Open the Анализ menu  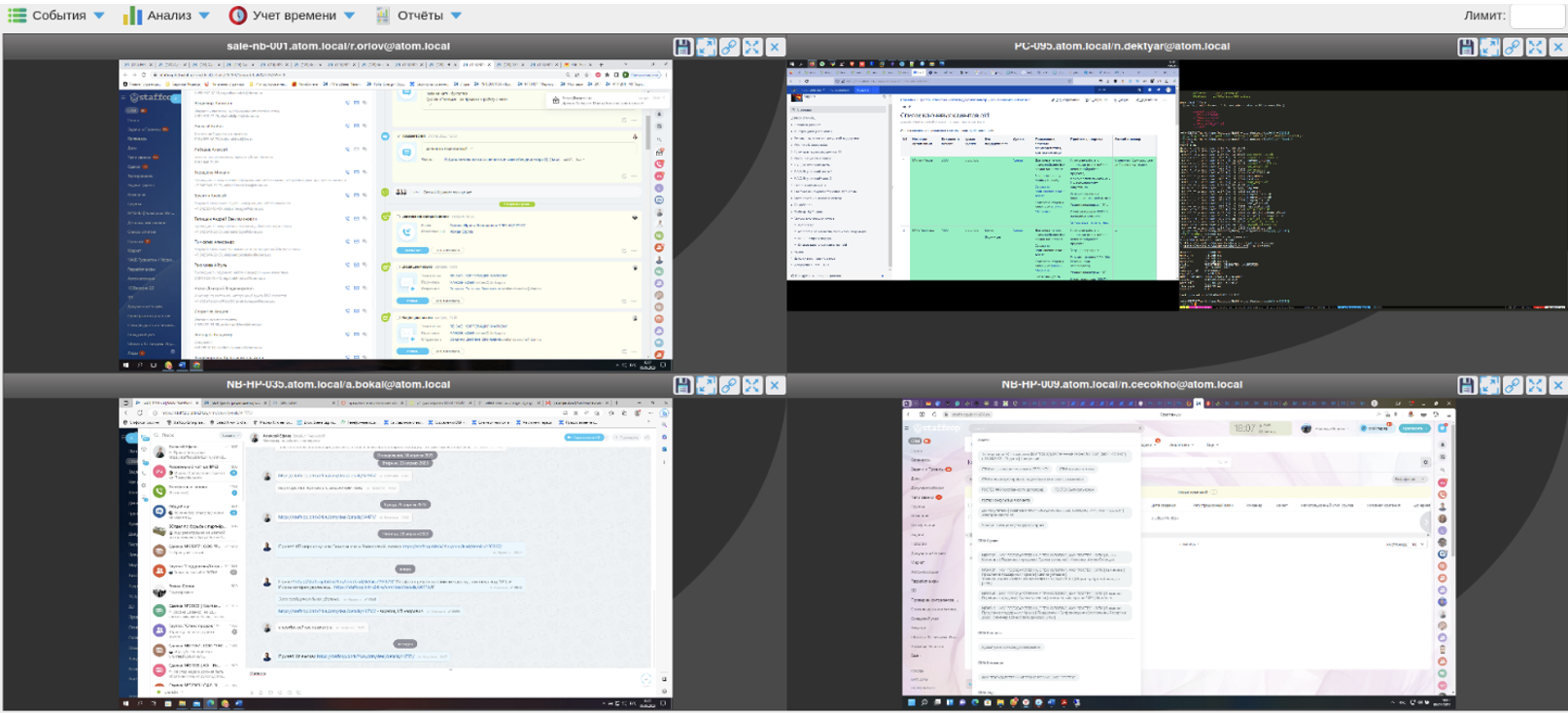[166, 16]
